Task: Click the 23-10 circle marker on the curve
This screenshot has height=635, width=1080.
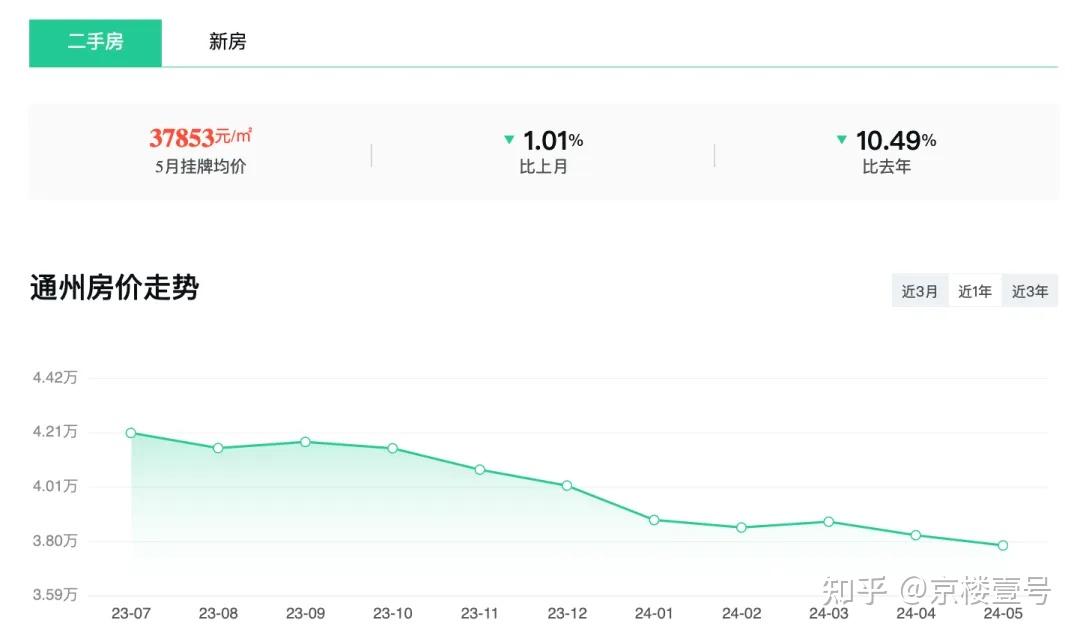Action: point(392,447)
